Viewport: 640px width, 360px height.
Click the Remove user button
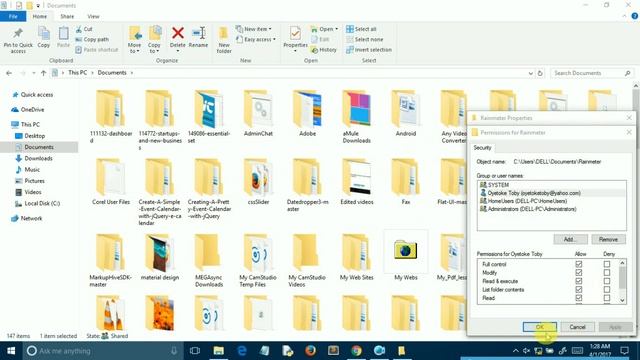(608, 239)
